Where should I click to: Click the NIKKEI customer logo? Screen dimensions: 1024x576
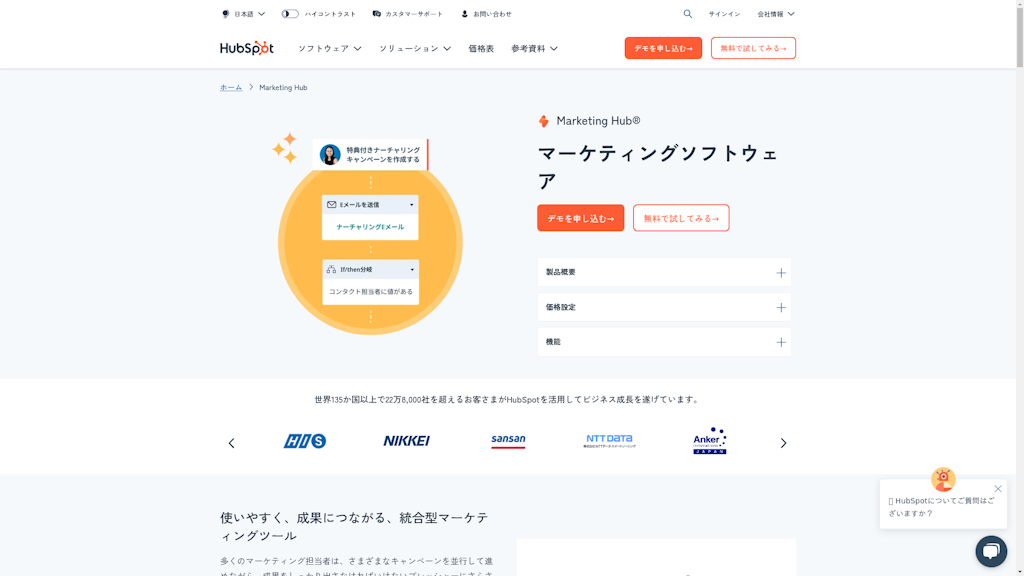tap(406, 441)
